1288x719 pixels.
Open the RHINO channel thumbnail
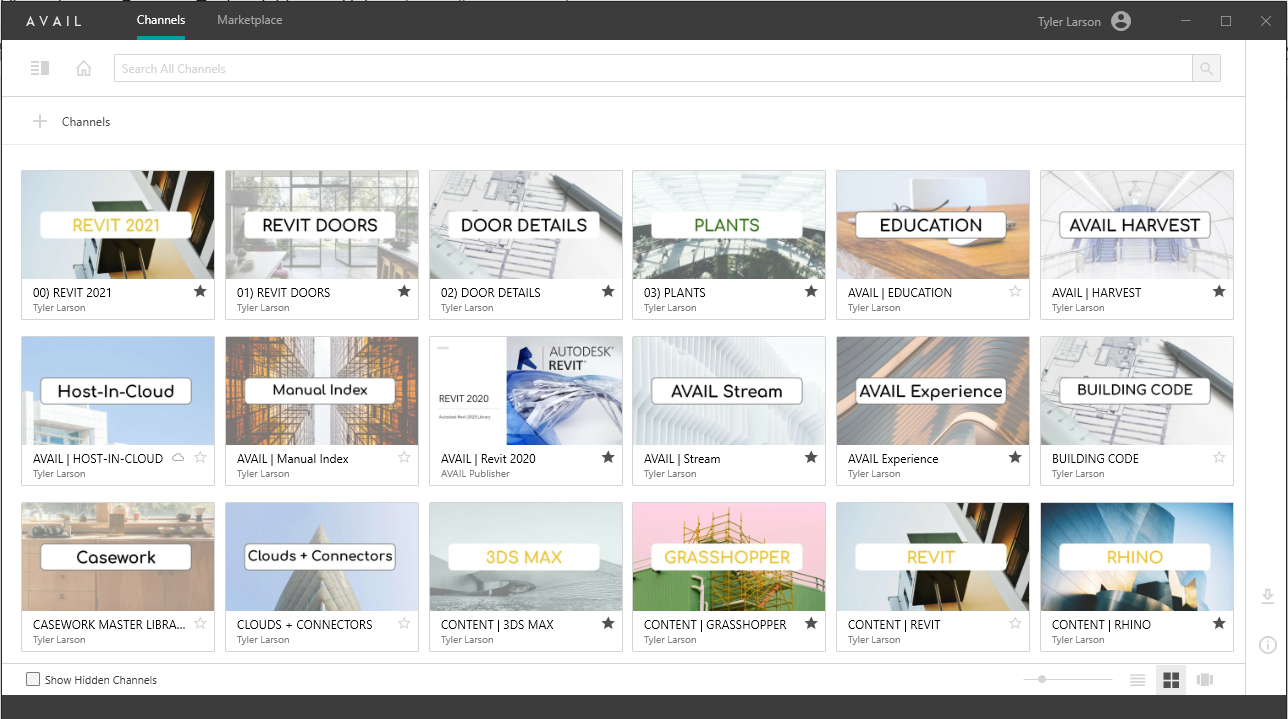coord(1137,557)
